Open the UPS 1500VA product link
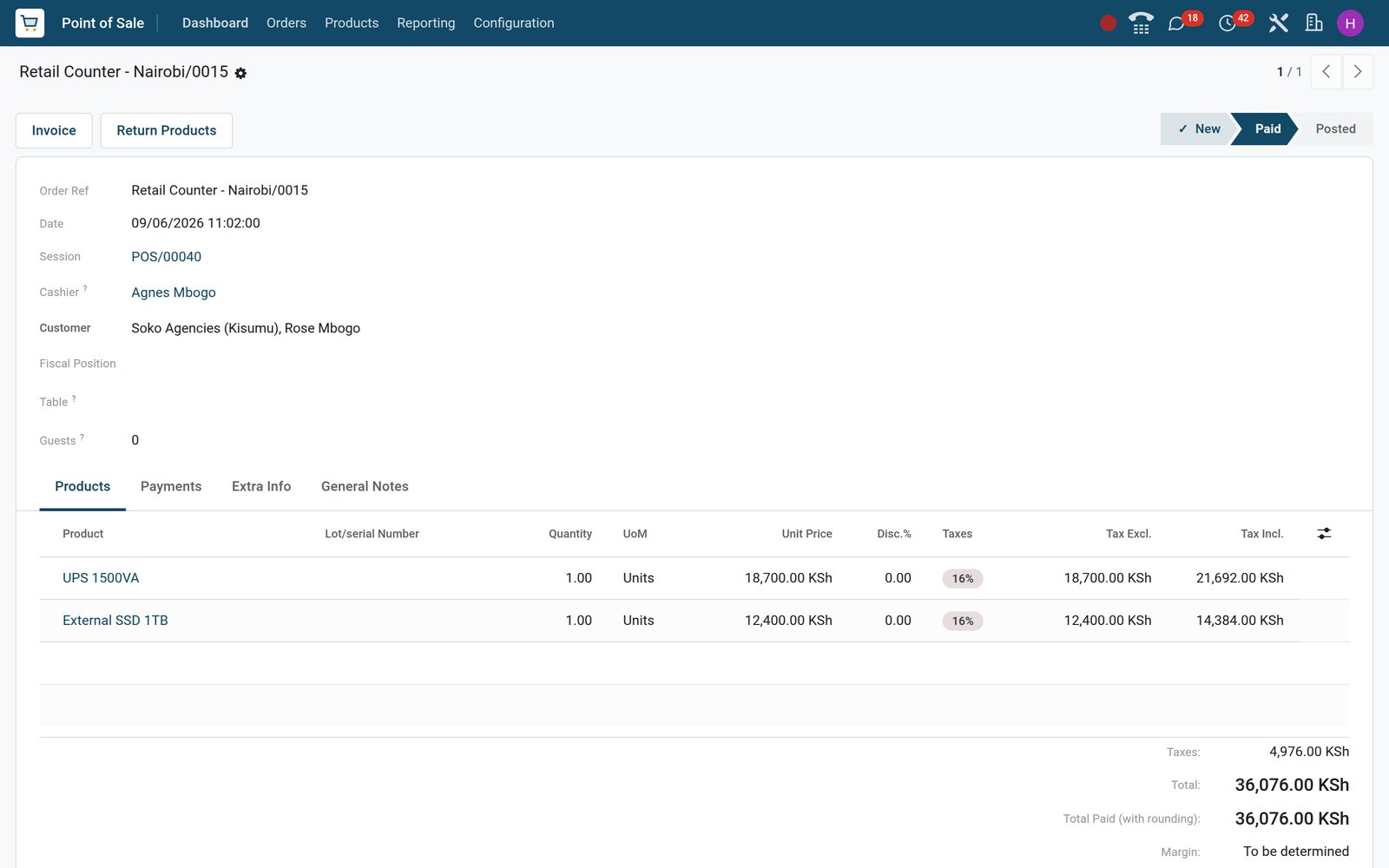Screen dimensions: 1389x868 point(101,578)
